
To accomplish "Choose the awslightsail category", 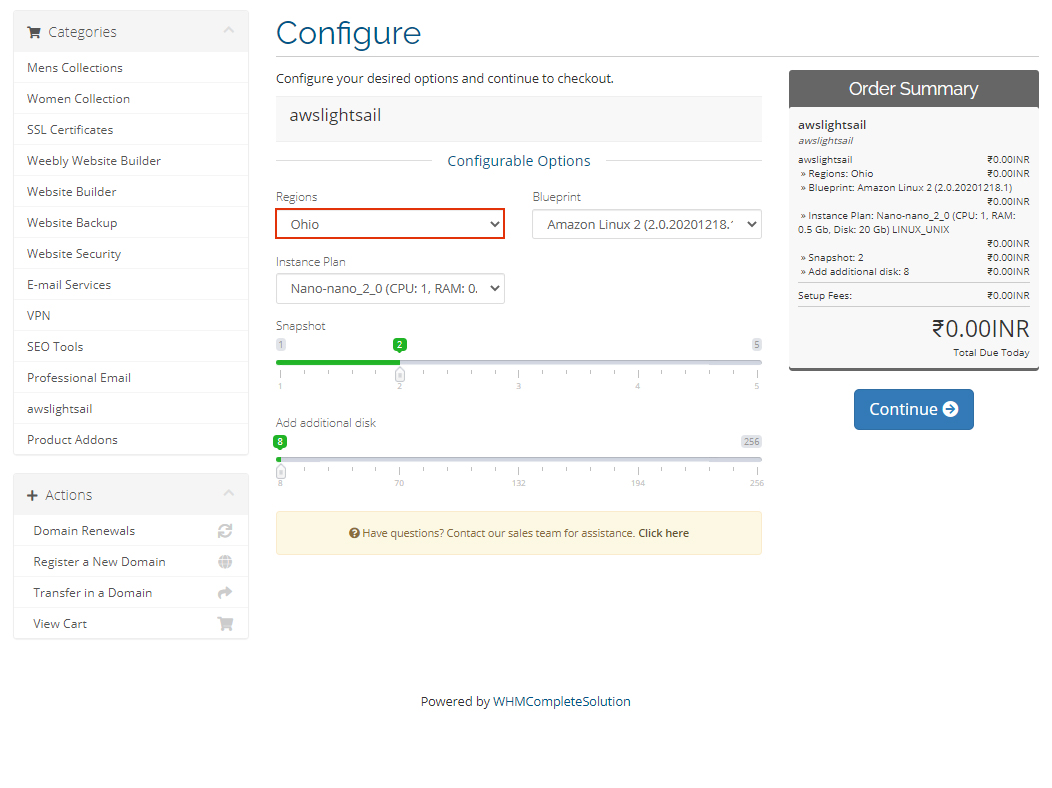I will click(x=59, y=409).
